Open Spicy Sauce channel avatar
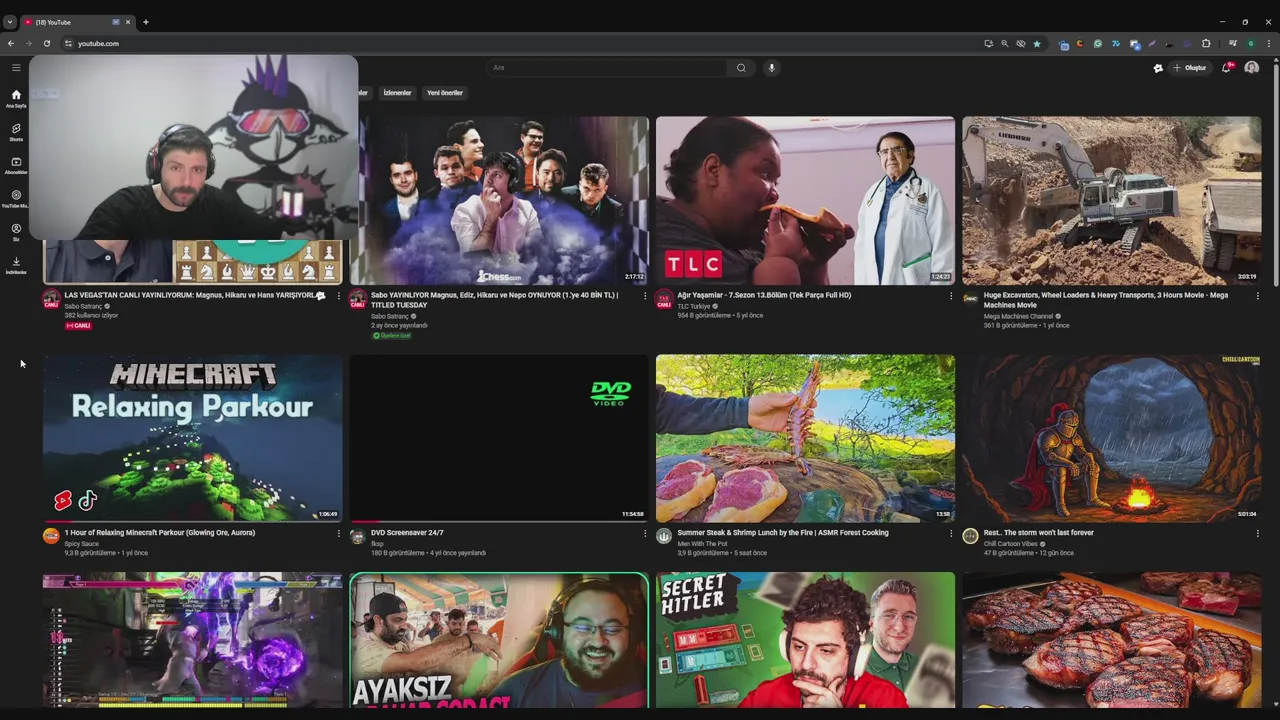This screenshot has width=1280, height=720. pyautogui.click(x=51, y=536)
